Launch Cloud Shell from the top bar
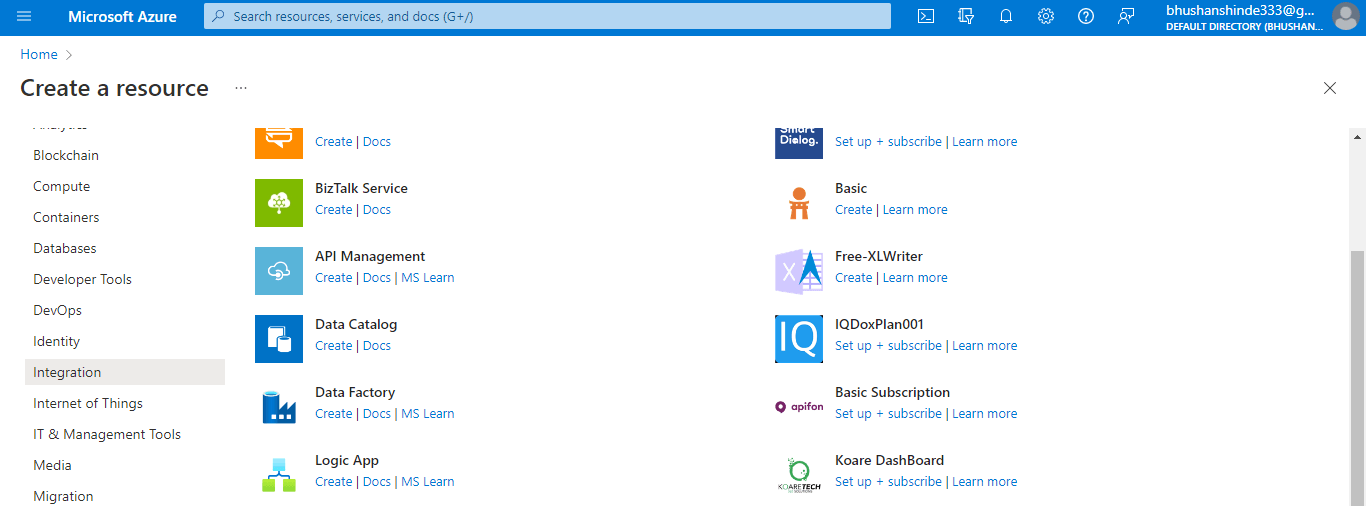 pyautogui.click(x=926, y=16)
